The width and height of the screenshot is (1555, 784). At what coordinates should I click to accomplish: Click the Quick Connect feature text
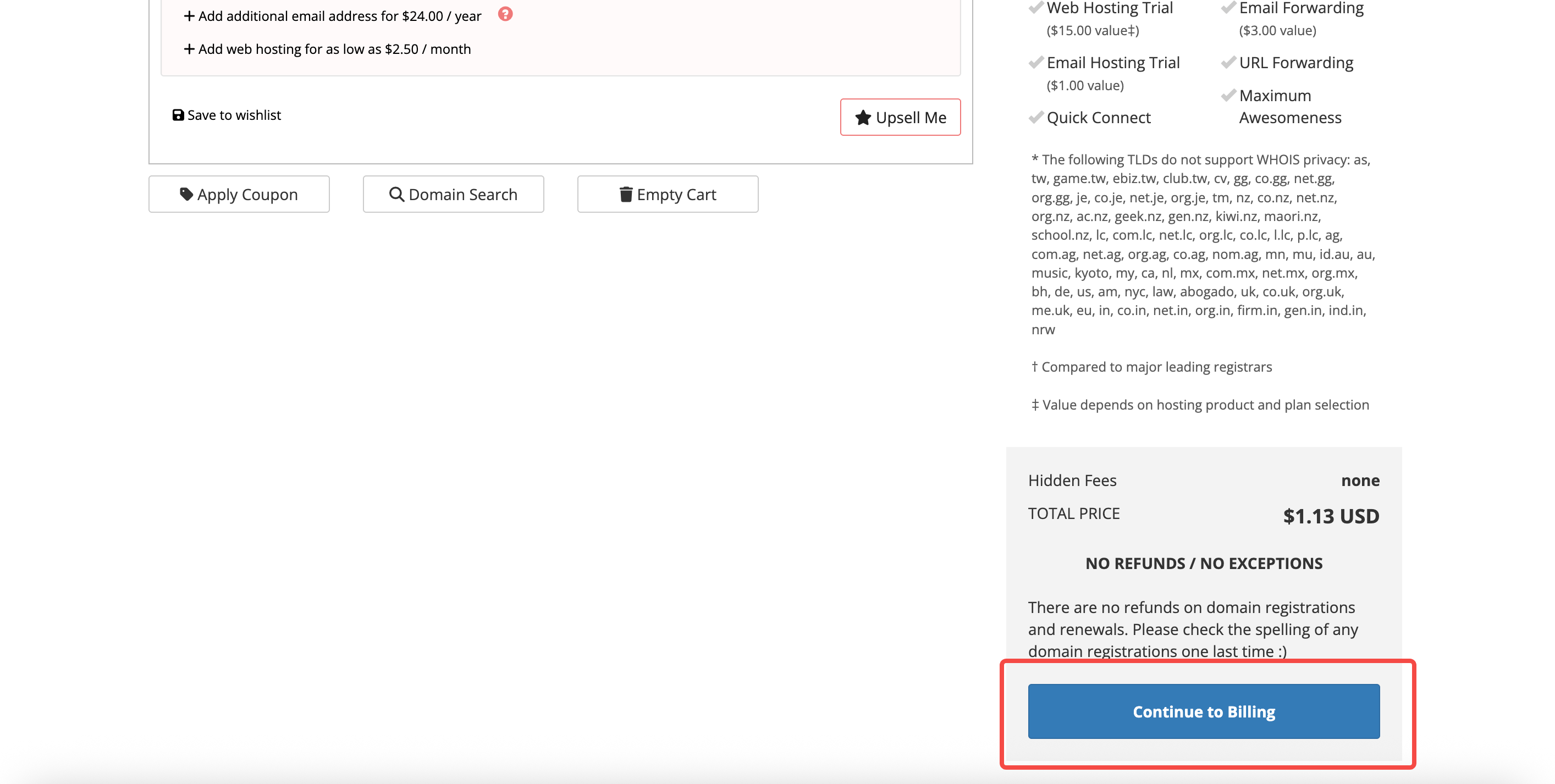[1099, 117]
